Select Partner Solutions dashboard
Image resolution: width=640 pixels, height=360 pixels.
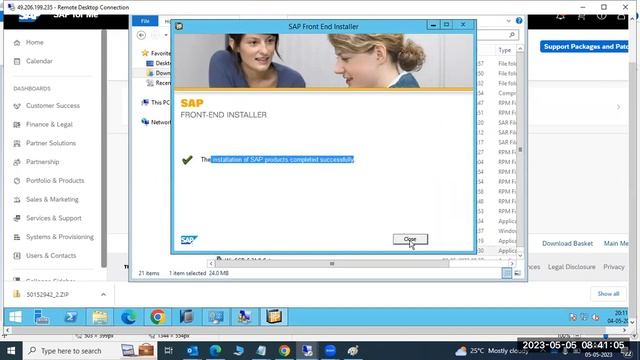pos(51,143)
